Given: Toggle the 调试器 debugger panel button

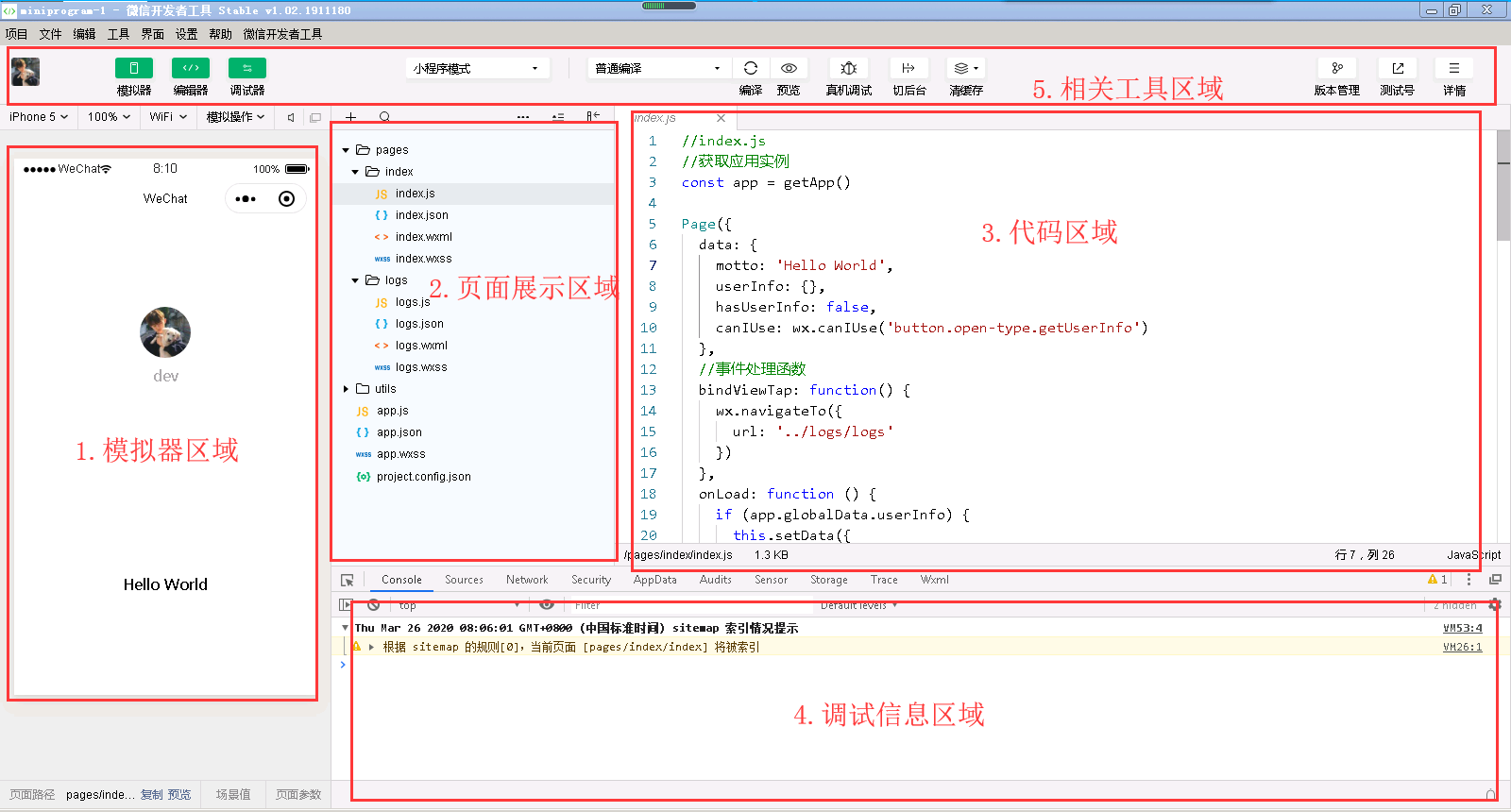Looking at the screenshot, I should [x=247, y=68].
